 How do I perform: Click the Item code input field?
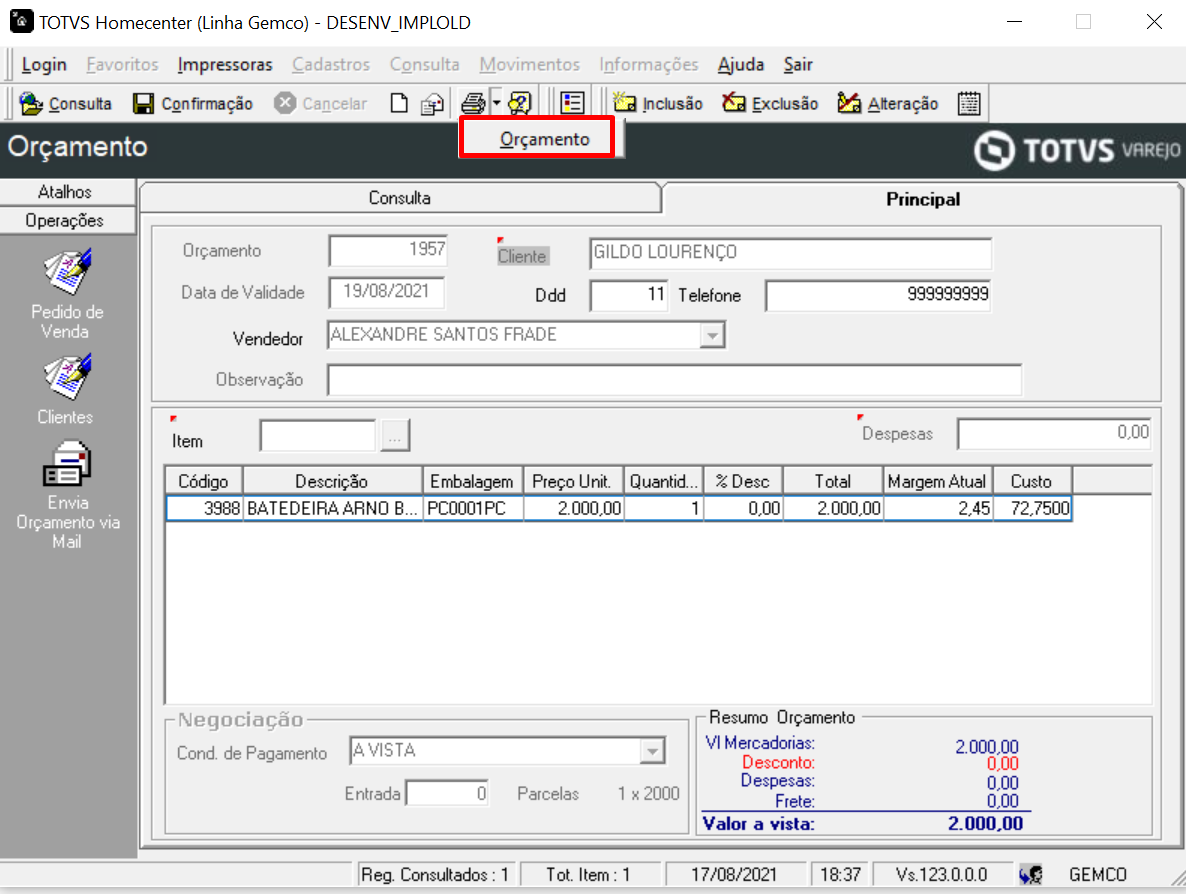318,436
